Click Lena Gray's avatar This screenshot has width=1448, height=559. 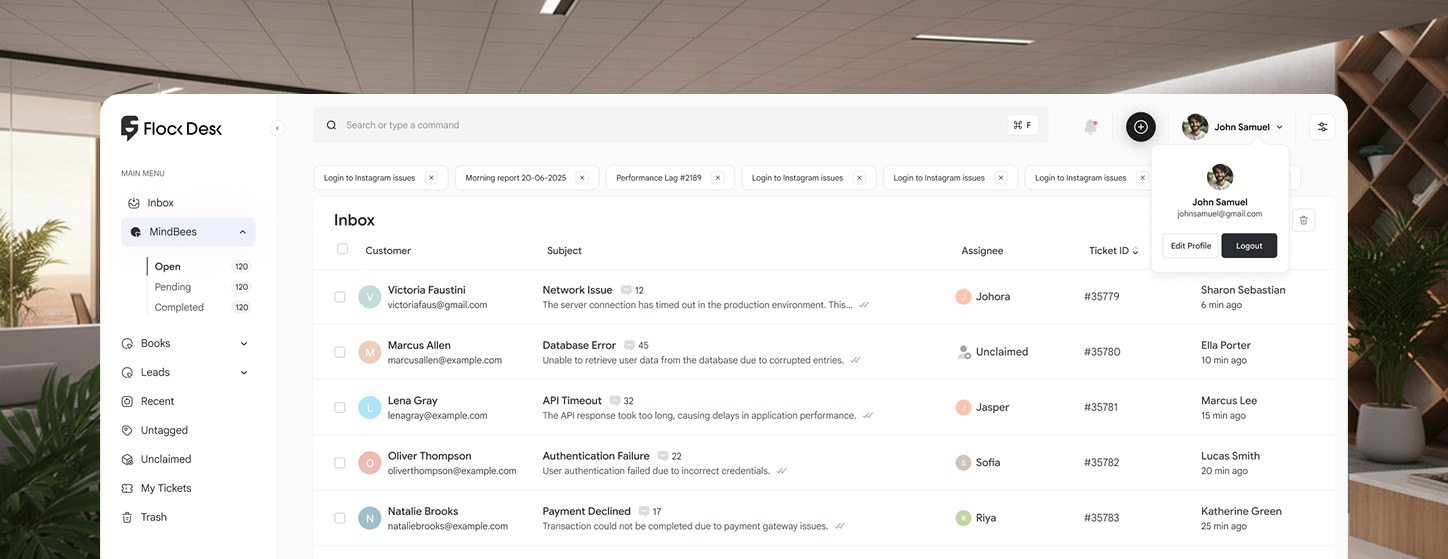point(370,407)
